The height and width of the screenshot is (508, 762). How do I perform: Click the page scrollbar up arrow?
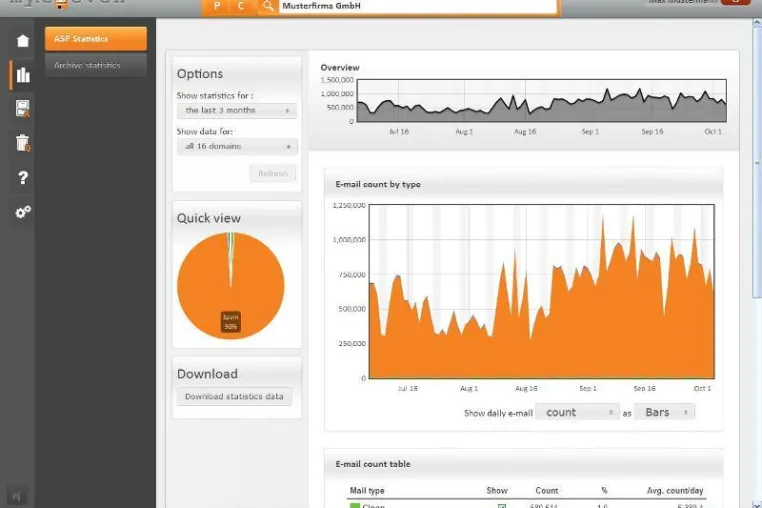(x=757, y=23)
